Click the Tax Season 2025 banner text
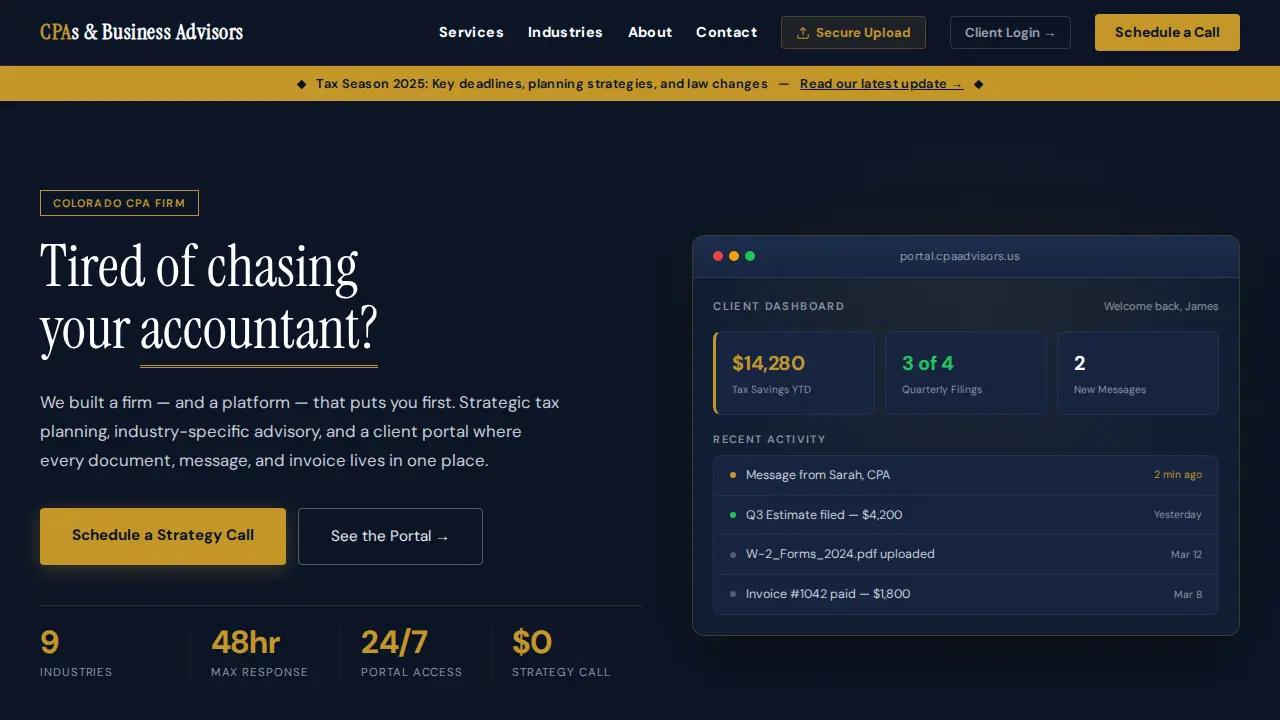The width and height of the screenshot is (1280, 720). point(542,84)
